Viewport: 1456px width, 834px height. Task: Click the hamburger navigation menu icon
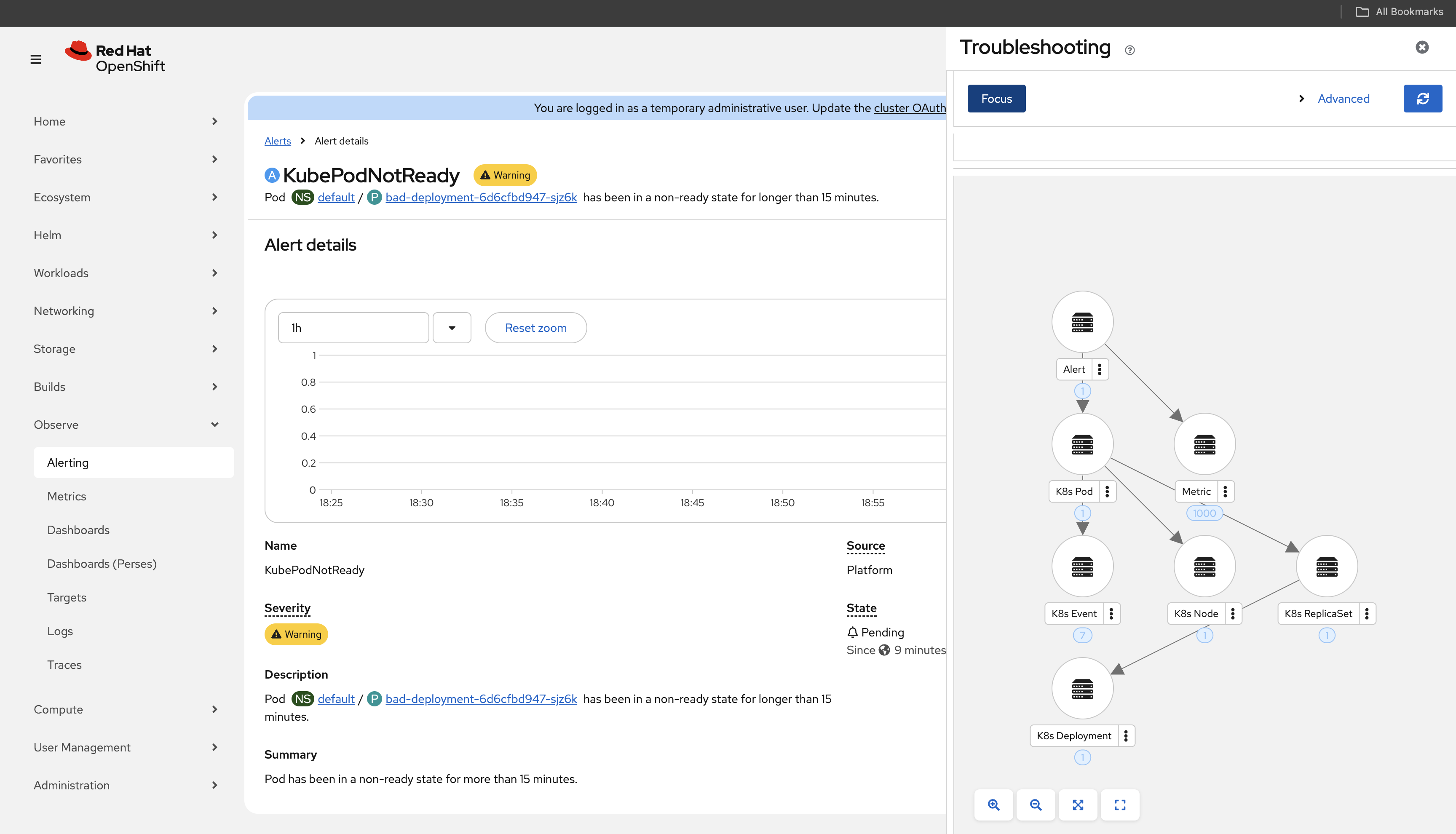click(35, 59)
